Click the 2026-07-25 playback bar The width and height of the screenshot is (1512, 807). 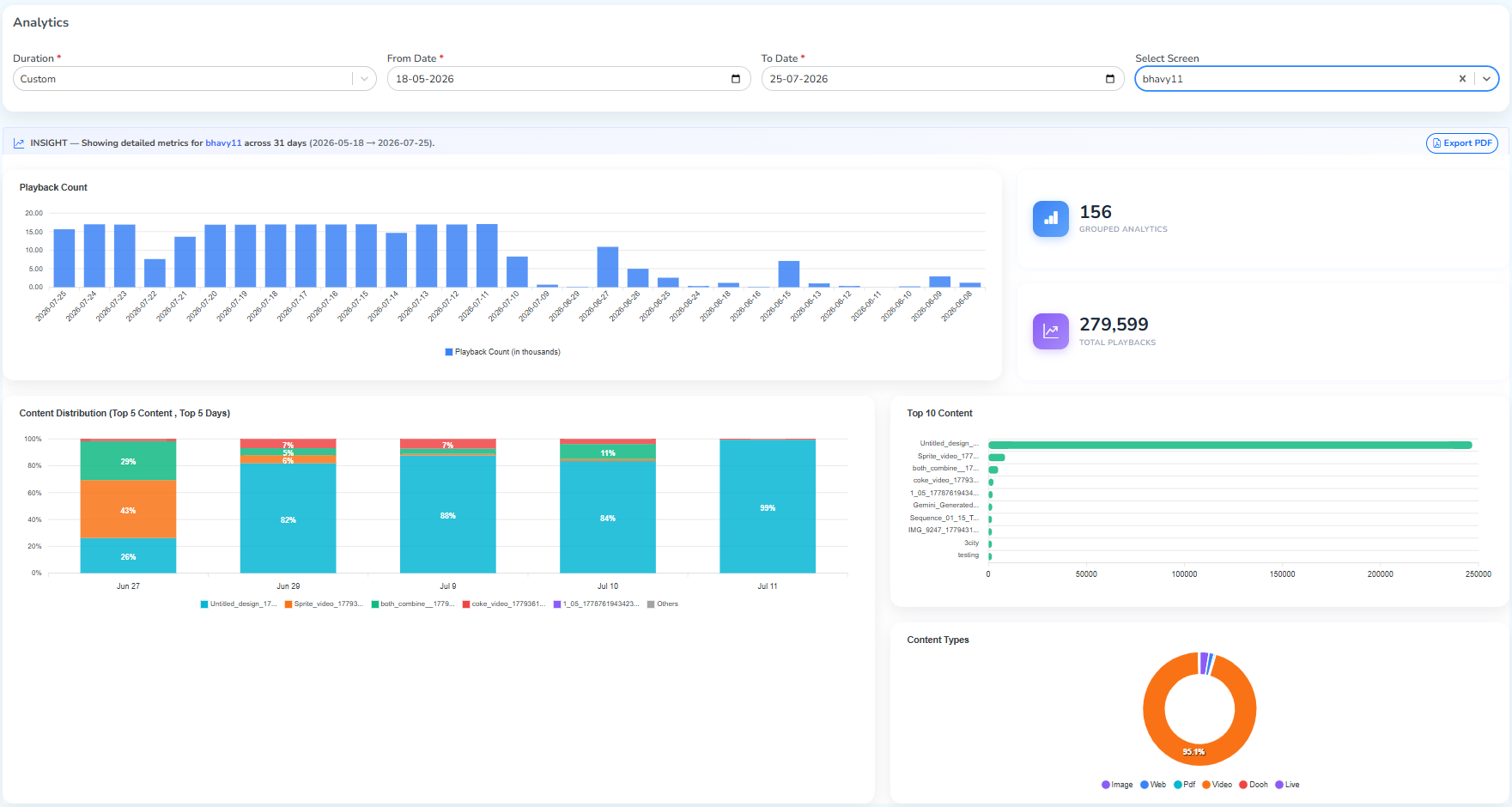click(64, 258)
